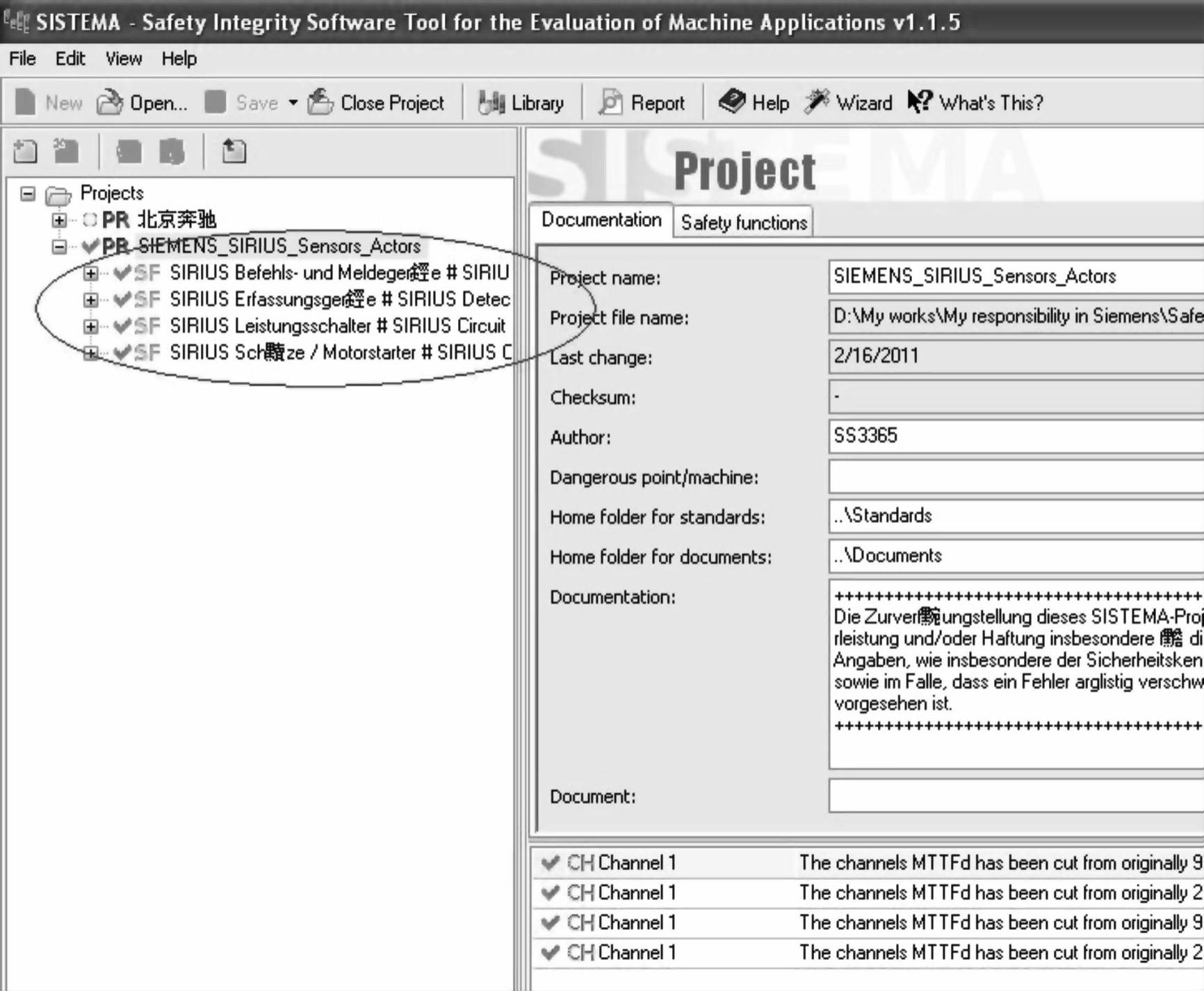The height and width of the screenshot is (991, 1204).
Task: Click the second tree toolbar icon
Action: pyautogui.click(x=67, y=151)
